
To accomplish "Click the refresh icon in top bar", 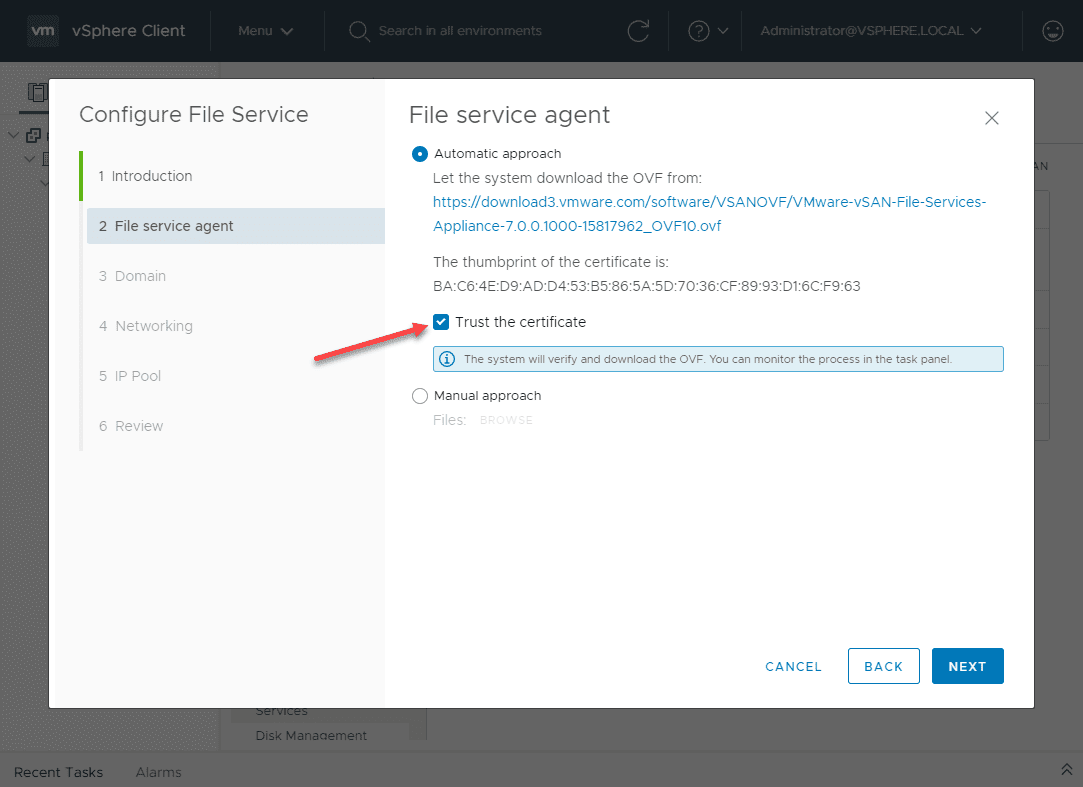I will 639,31.
